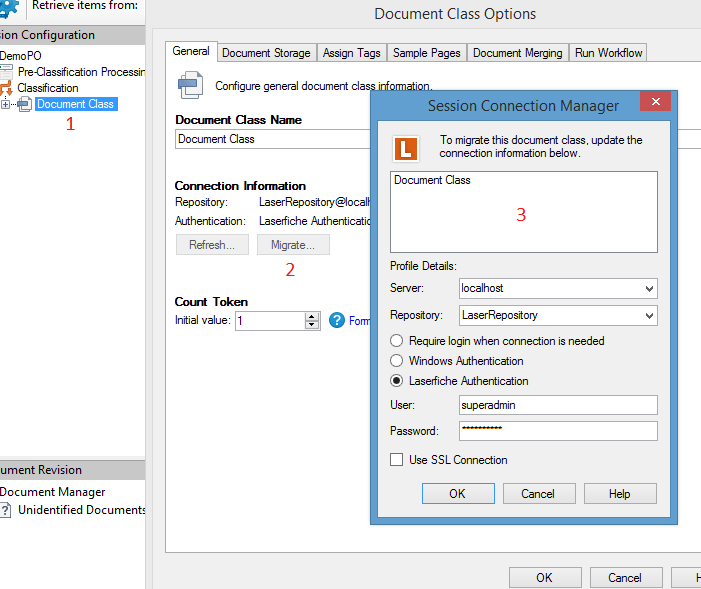Click OK in Session Connection Manager

(x=458, y=493)
